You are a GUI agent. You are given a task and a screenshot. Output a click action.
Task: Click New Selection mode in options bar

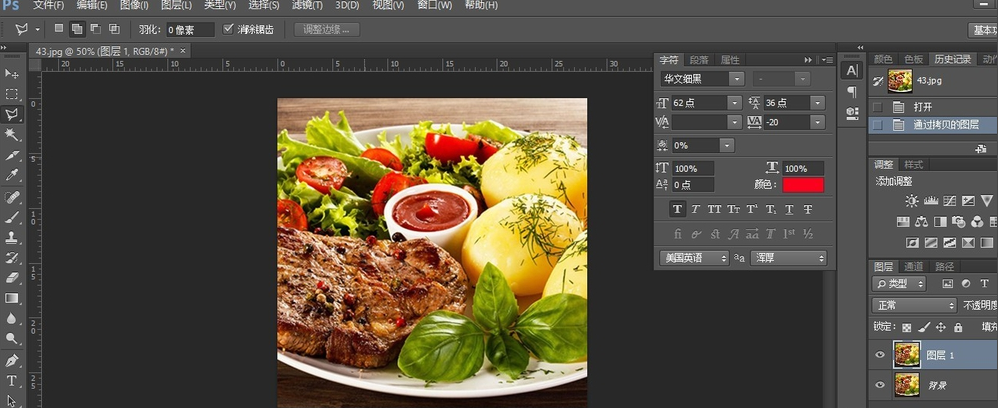(x=59, y=29)
